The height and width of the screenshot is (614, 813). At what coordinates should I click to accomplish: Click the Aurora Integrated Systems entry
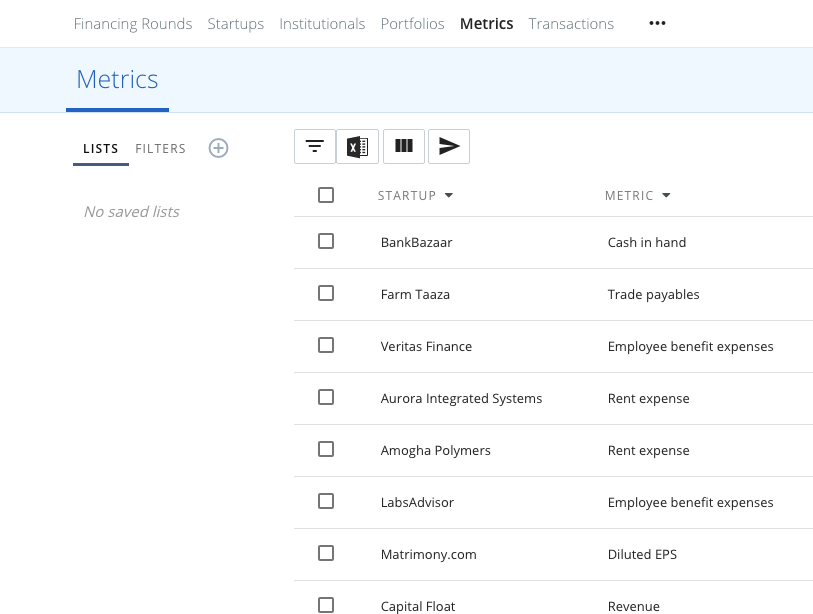click(x=461, y=398)
